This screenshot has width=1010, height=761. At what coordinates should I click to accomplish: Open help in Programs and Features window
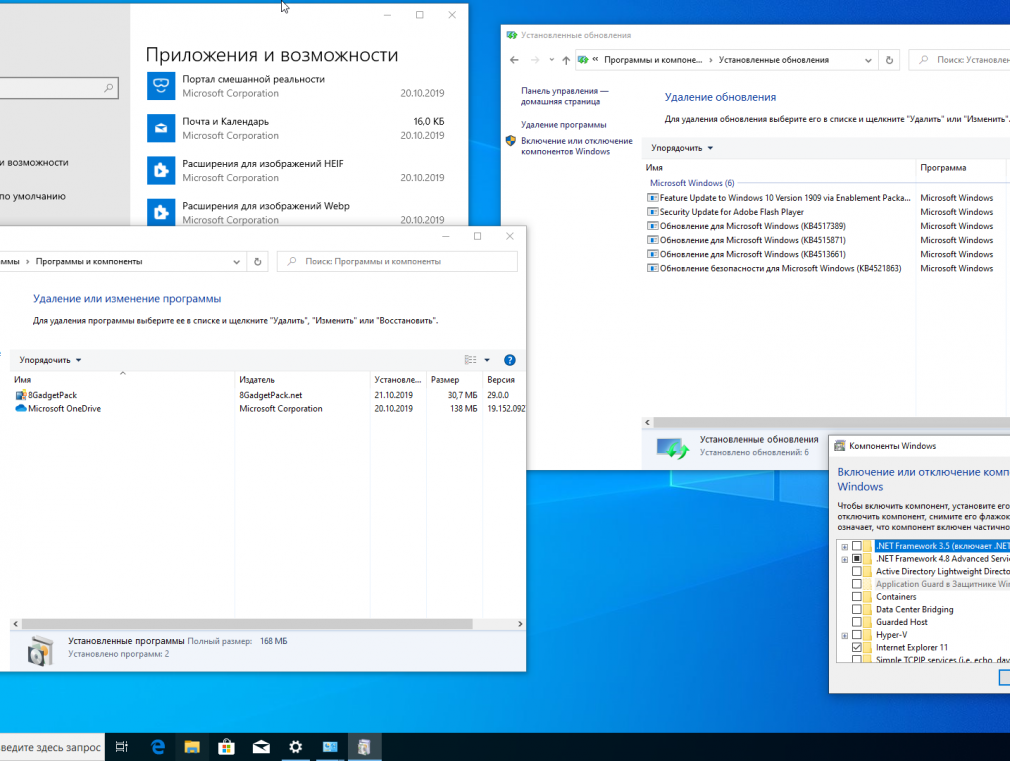(x=510, y=360)
